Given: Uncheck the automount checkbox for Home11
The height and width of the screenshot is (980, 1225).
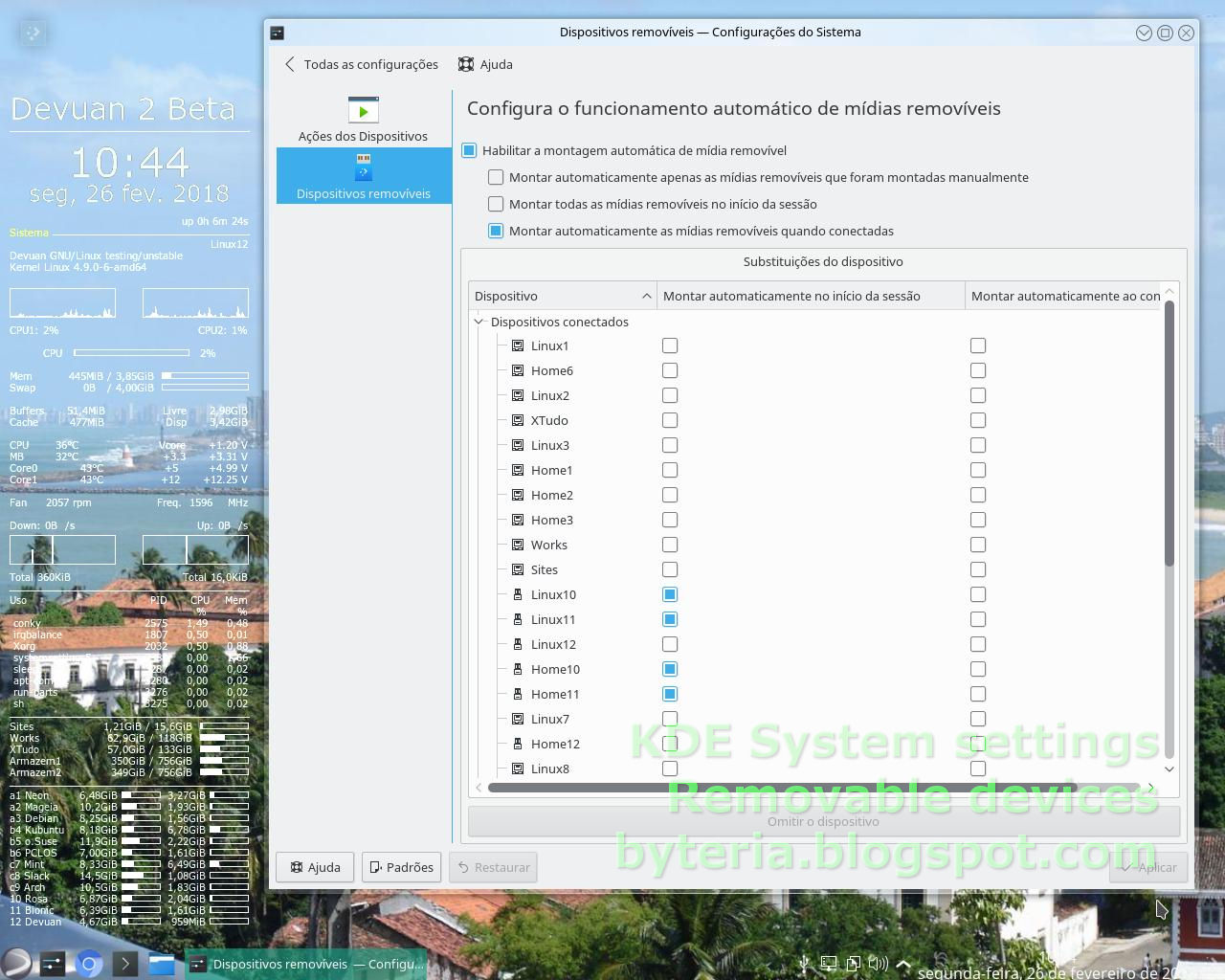Looking at the screenshot, I should pyautogui.click(x=670, y=694).
